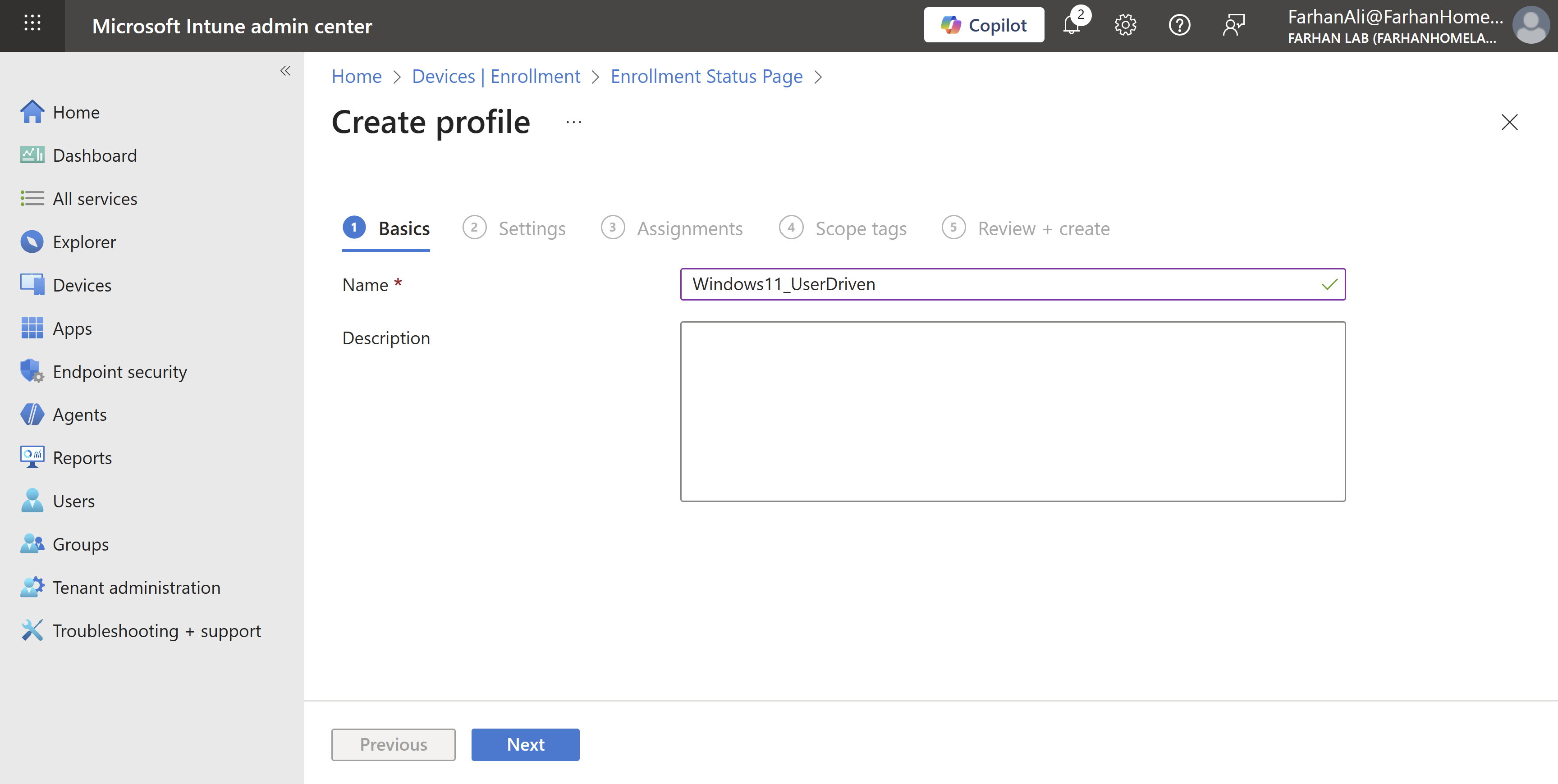Image resolution: width=1558 pixels, height=784 pixels.
Task: Open the Copilot button
Action: 983,25
